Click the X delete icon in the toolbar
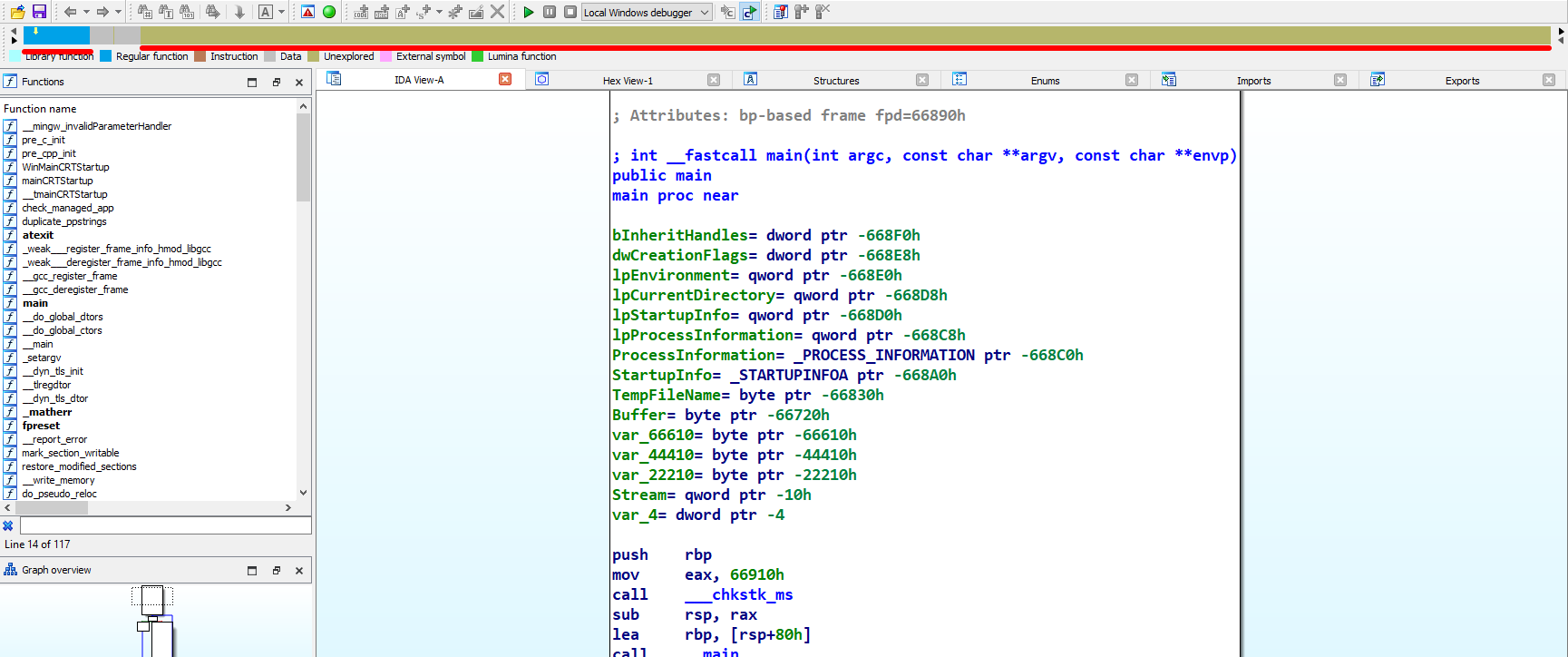This screenshot has width=1568, height=657. tap(497, 12)
